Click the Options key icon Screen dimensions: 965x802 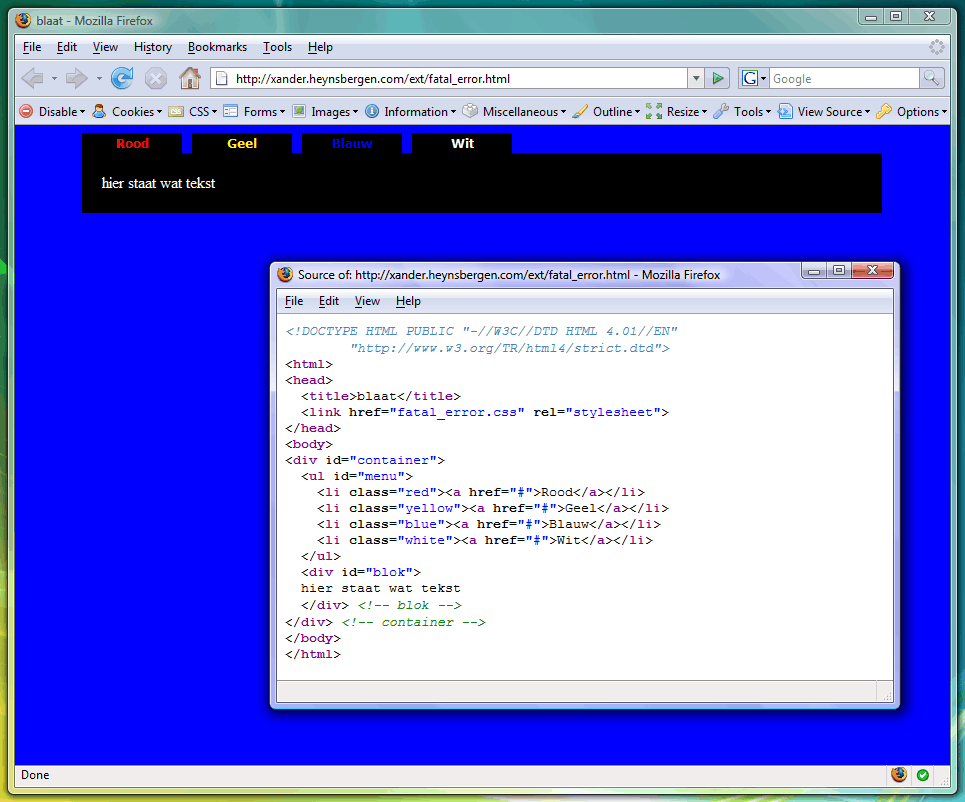coord(884,111)
